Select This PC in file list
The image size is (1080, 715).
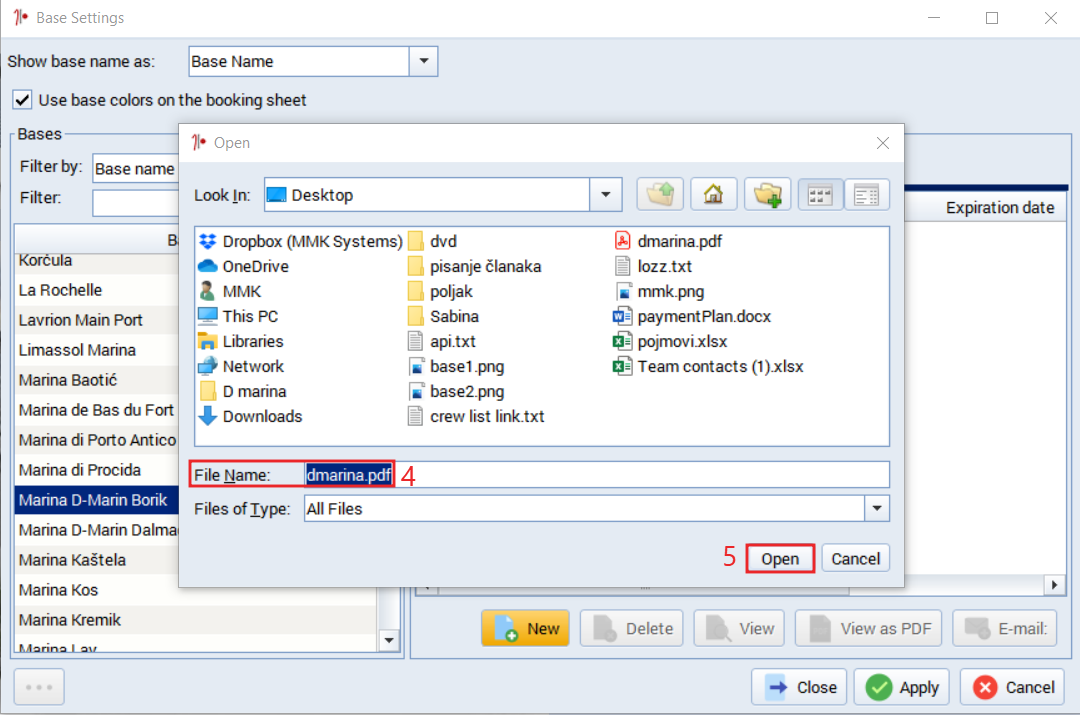[238, 316]
